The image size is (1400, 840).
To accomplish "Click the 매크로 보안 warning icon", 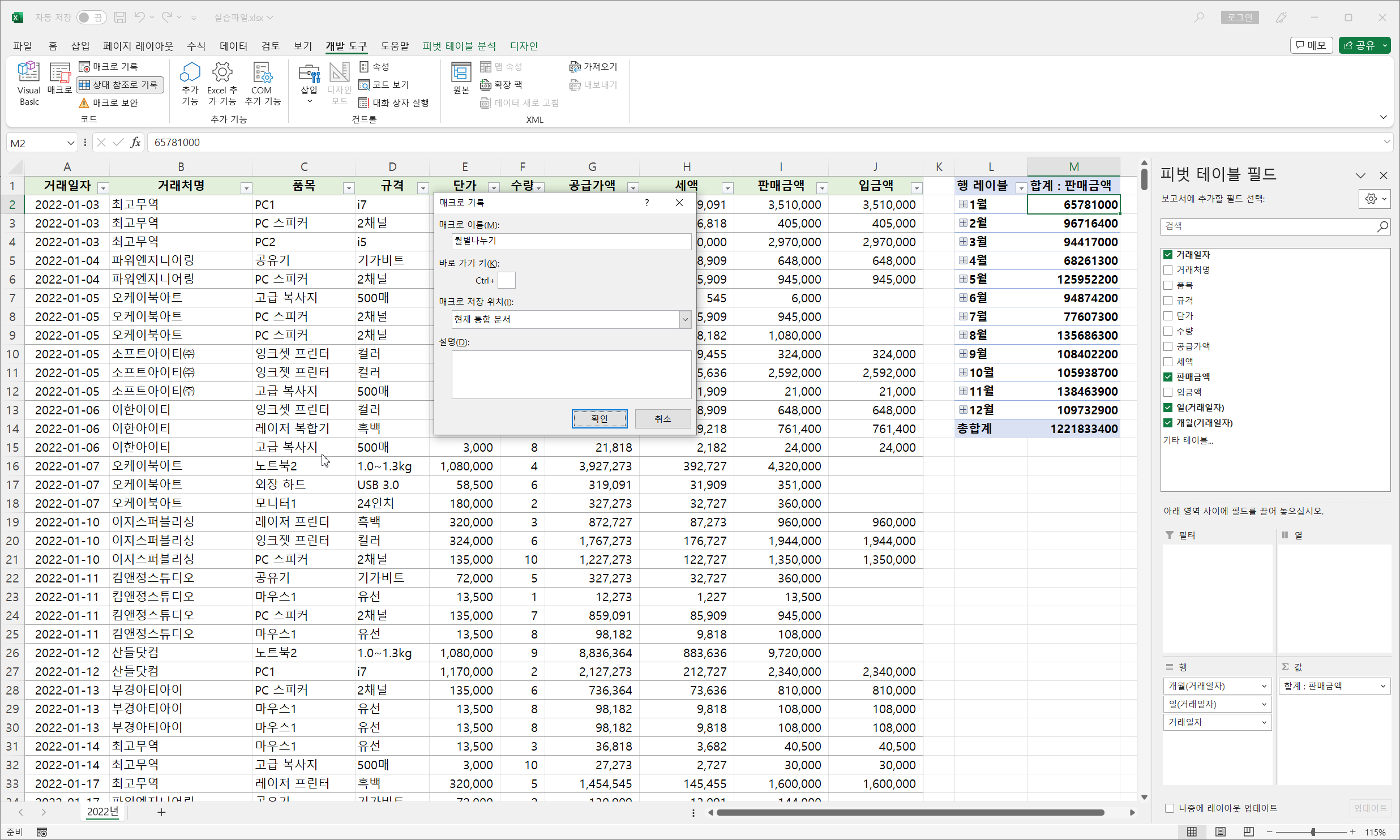I will click(84, 102).
